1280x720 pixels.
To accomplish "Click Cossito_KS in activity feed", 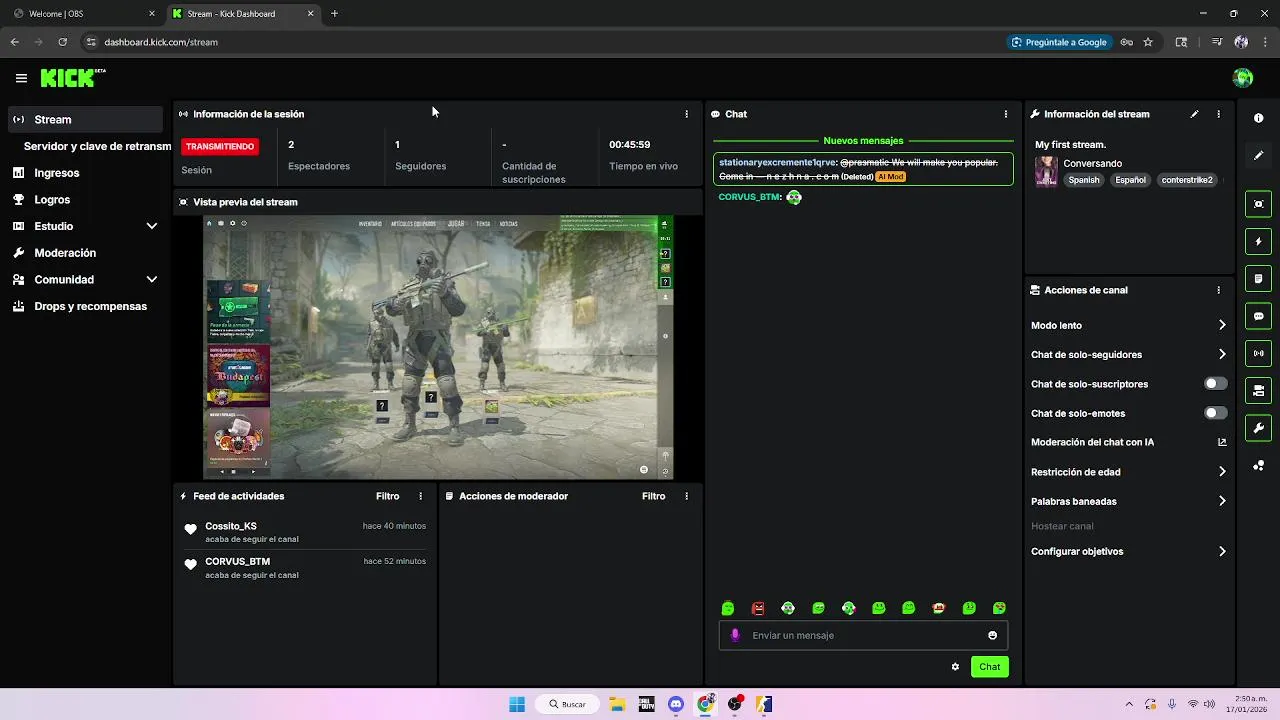I will click(231, 526).
